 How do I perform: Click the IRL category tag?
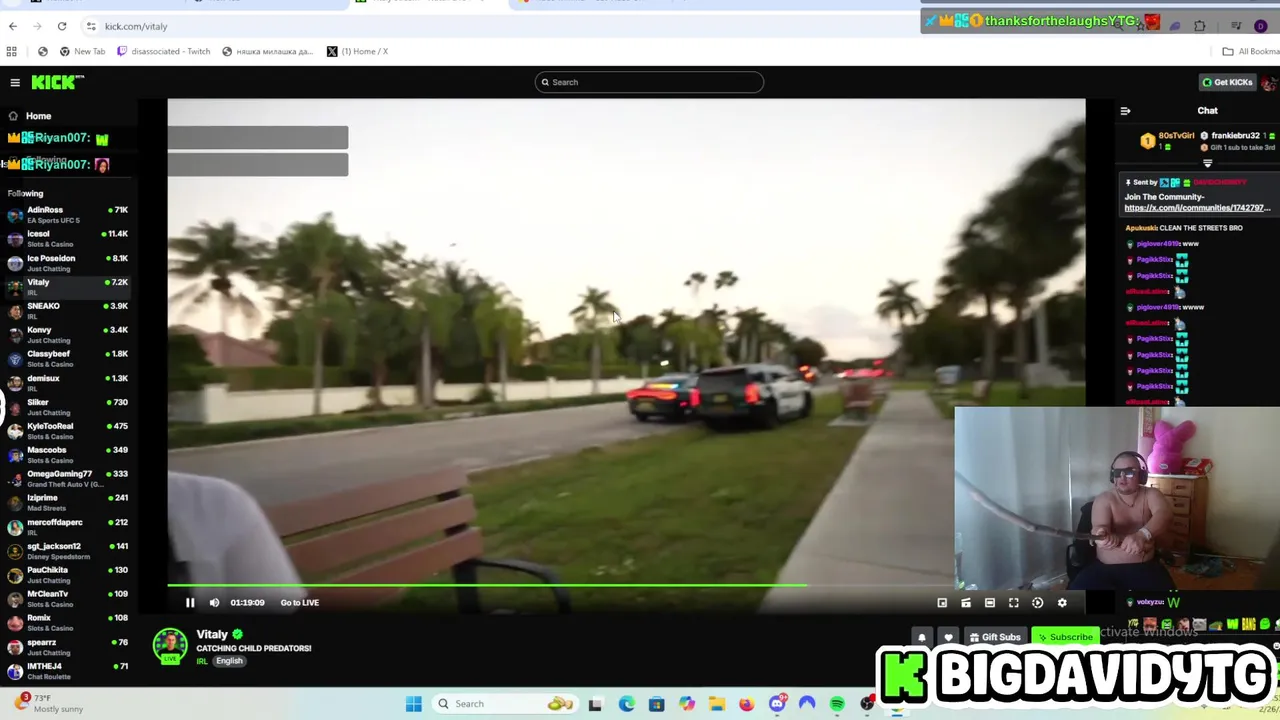point(201,661)
